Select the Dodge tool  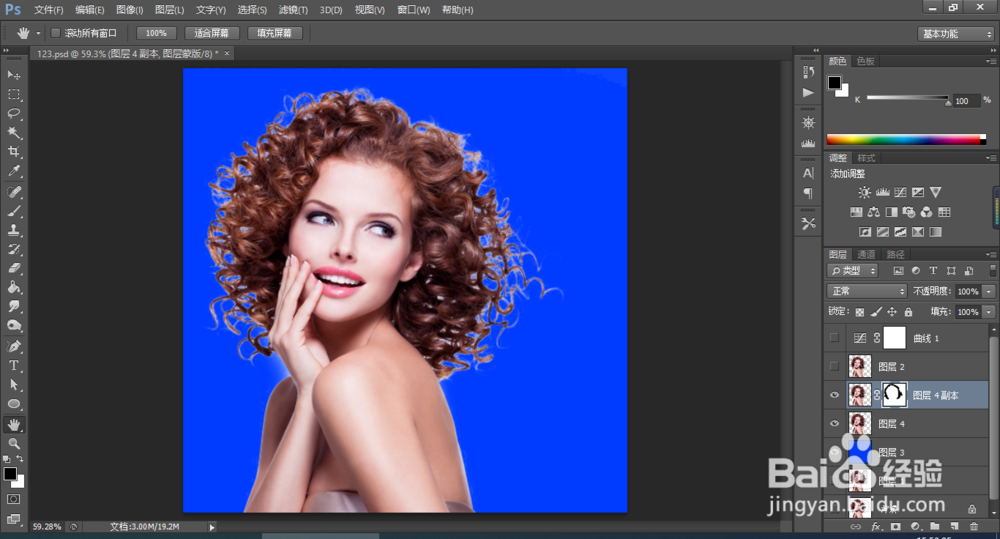click(x=13, y=326)
